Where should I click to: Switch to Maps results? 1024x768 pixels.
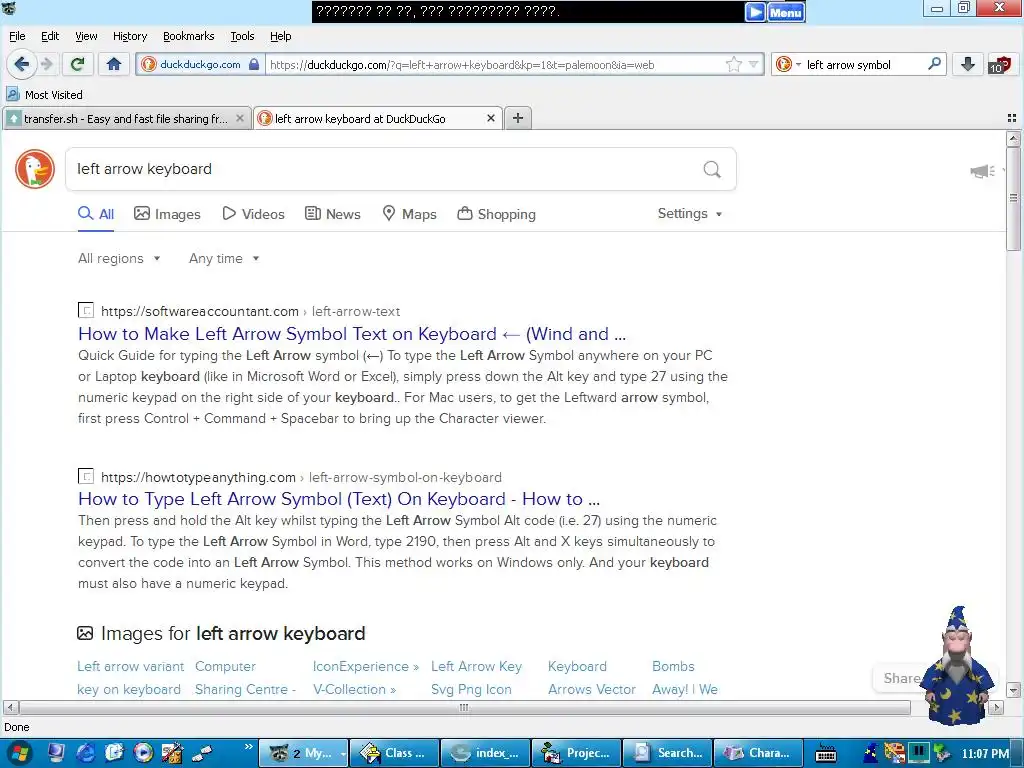[x=409, y=214]
